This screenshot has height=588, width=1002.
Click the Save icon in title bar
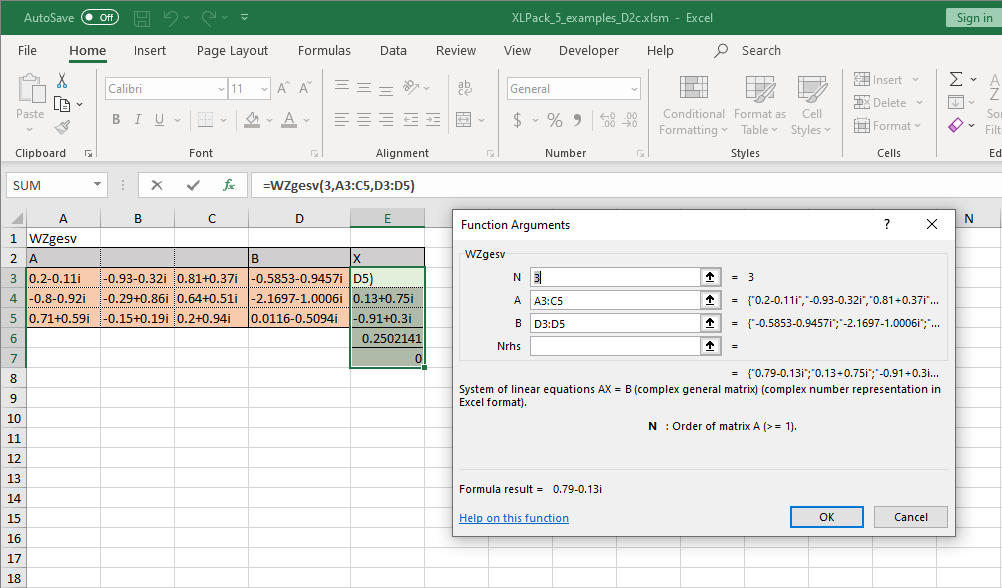pyautogui.click(x=142, y=18)
